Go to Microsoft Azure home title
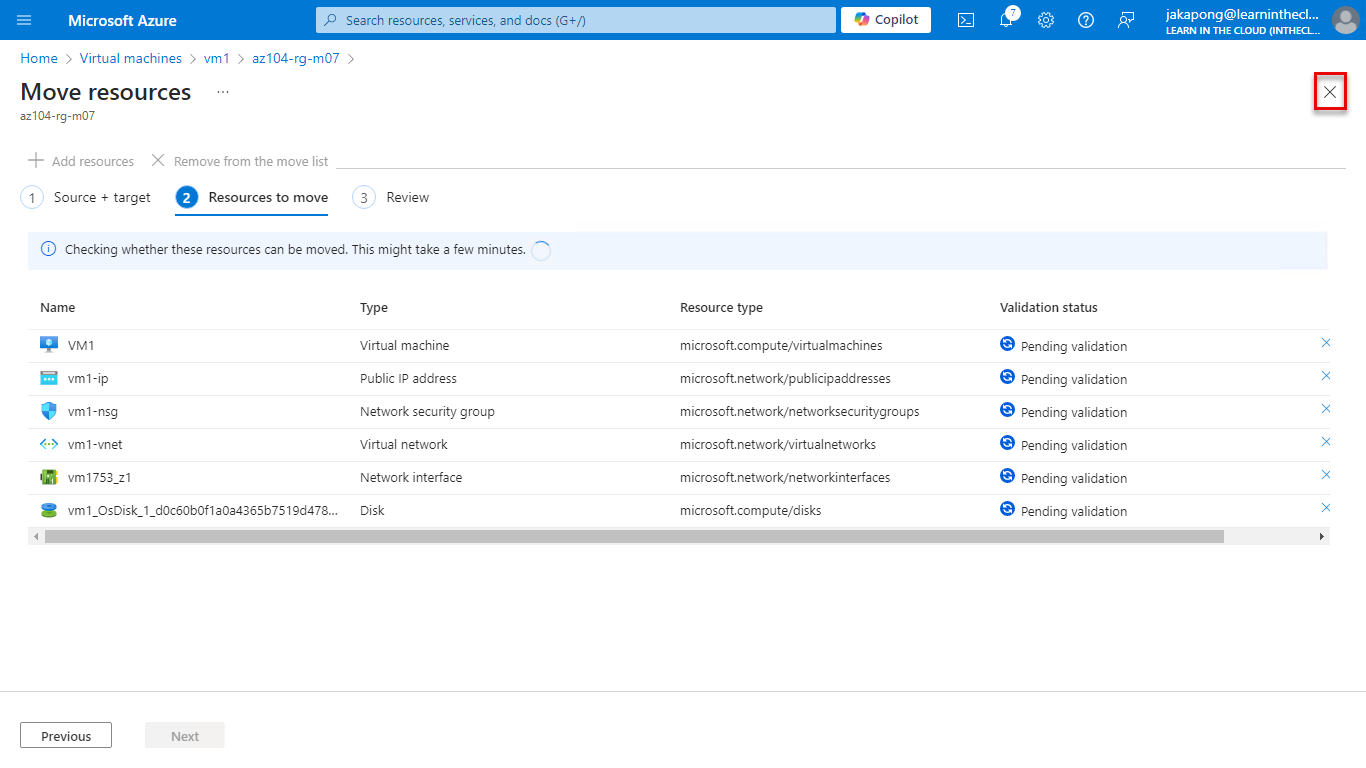 122,20
